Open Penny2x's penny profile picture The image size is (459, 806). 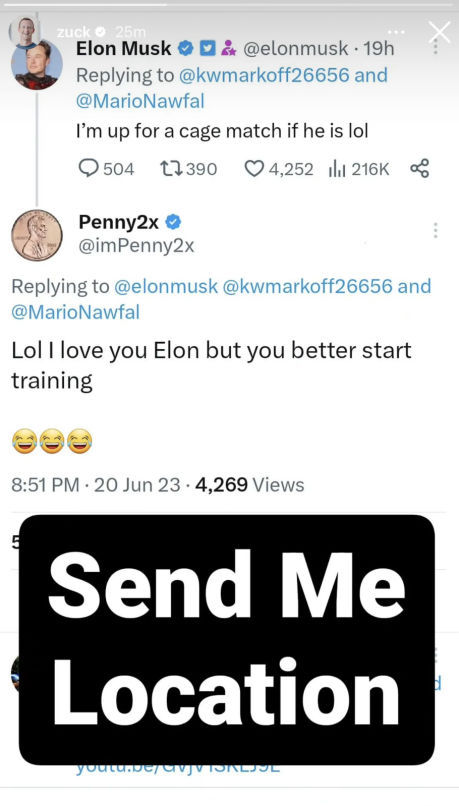pos(37,235)
